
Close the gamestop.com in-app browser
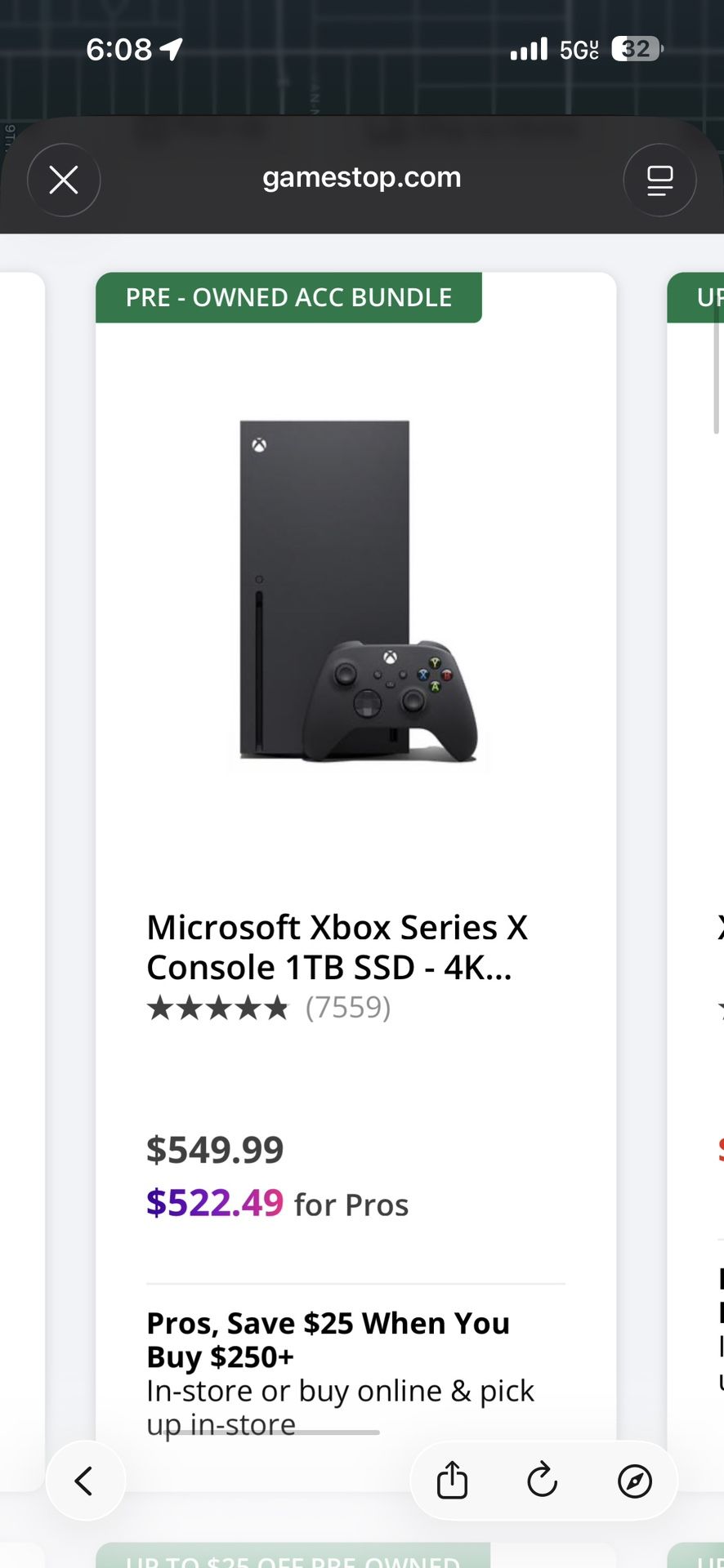click(x=64, y=180)
